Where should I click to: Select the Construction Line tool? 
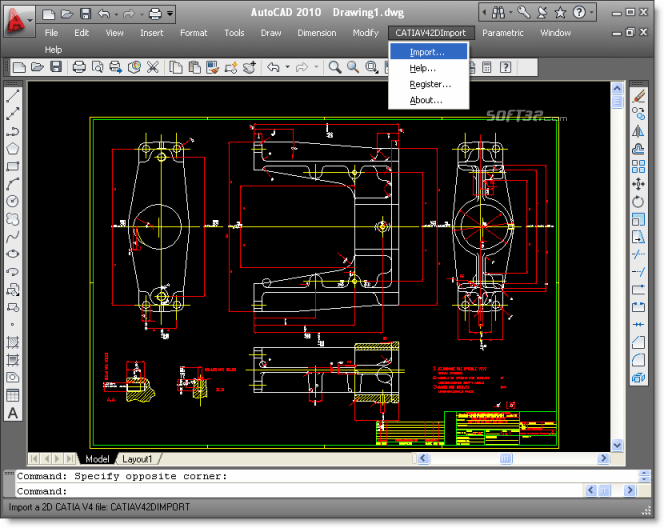[x=13, y=113]
